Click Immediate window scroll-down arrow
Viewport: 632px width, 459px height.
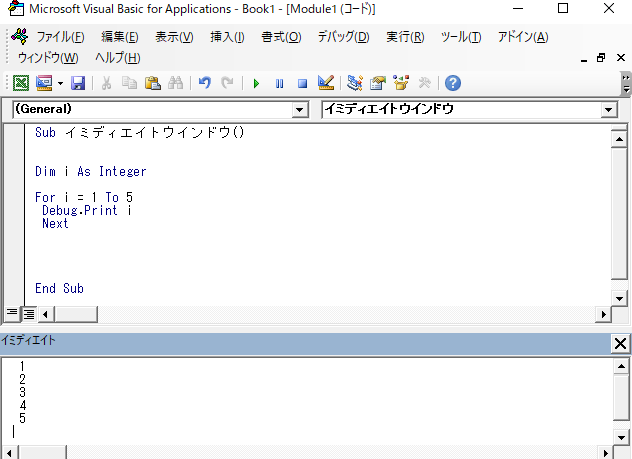click(x=621, y=438)
